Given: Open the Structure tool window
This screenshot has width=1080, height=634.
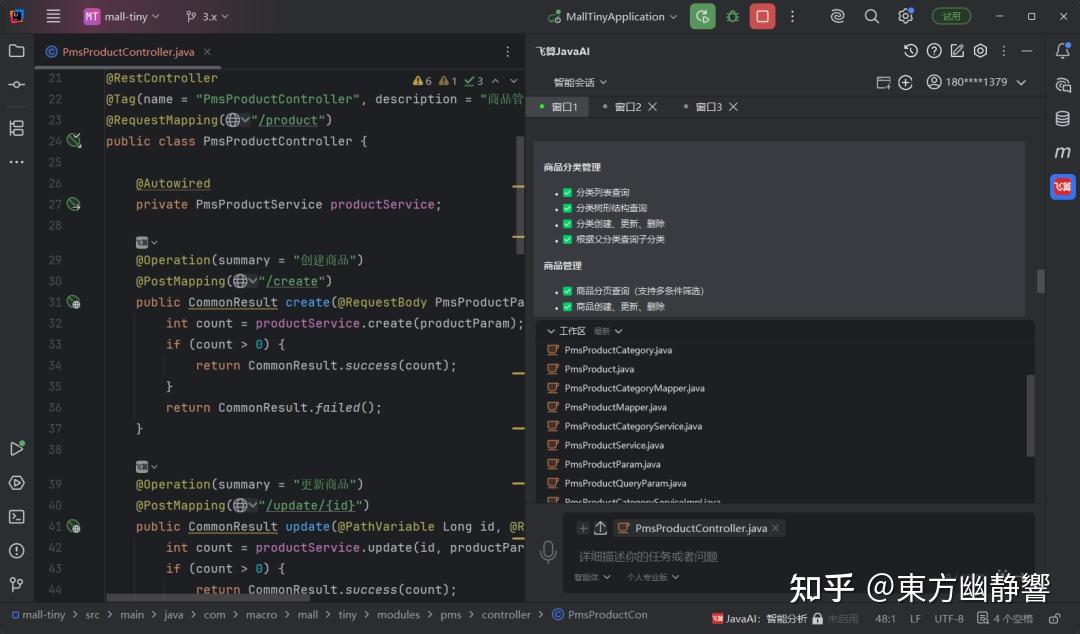Looking at the screenshot, I should 17,127.
